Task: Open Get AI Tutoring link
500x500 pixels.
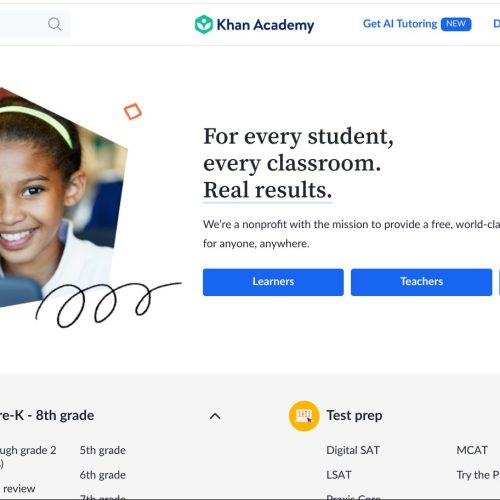Action: click(x=400, y=24)
